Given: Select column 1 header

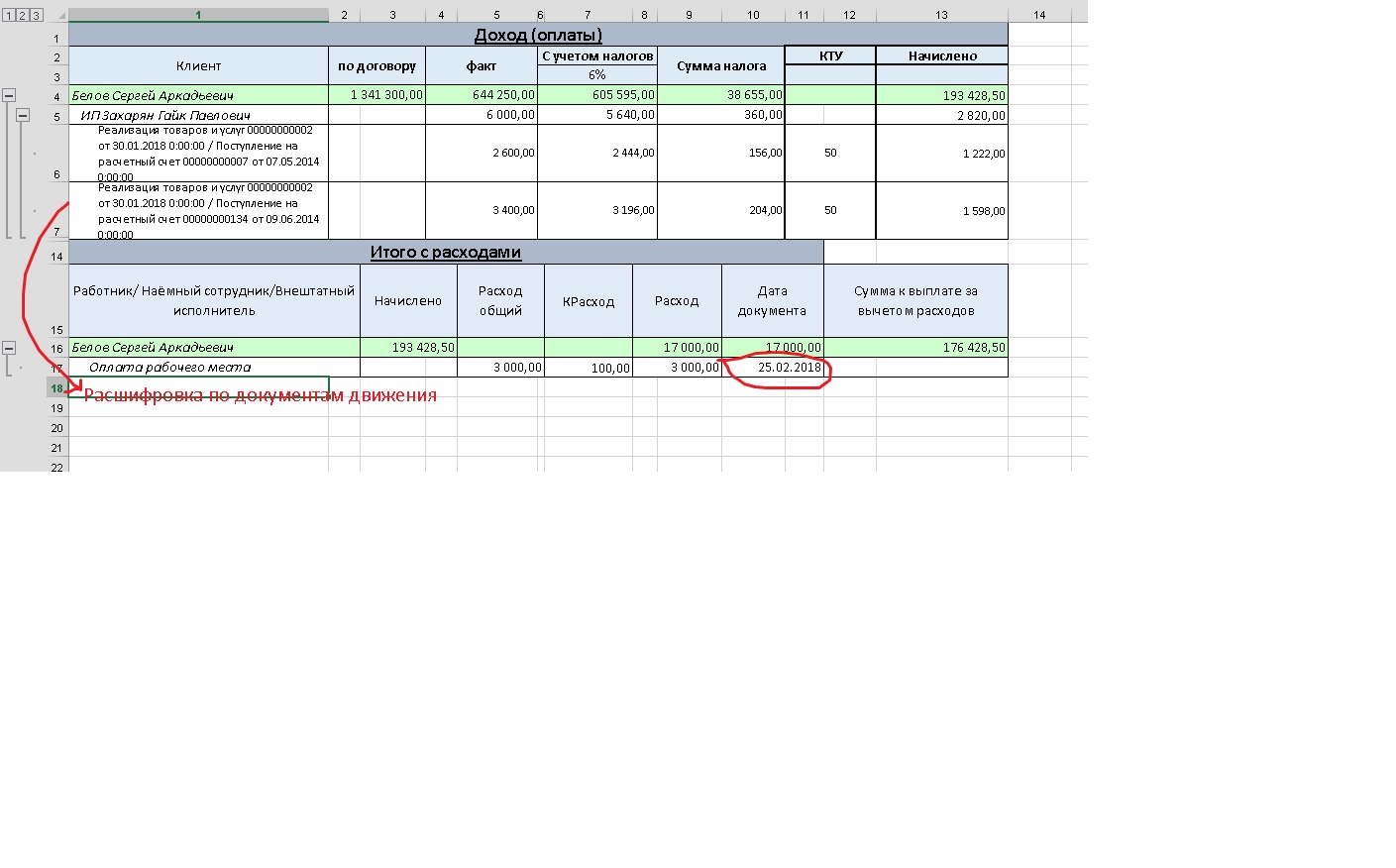Looking at the screenshot, I should [198, 15].
